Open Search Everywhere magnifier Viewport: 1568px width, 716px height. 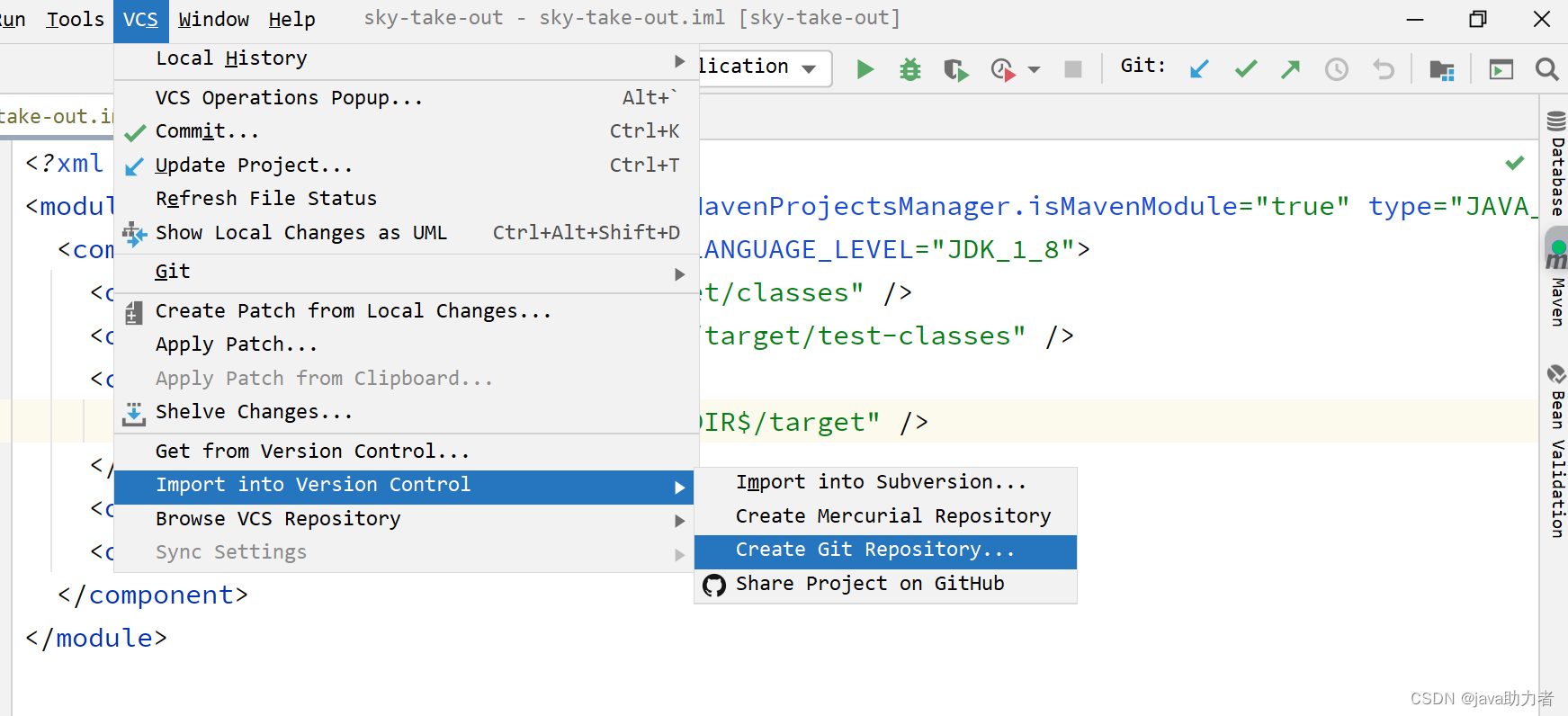tap(1547, 69)
